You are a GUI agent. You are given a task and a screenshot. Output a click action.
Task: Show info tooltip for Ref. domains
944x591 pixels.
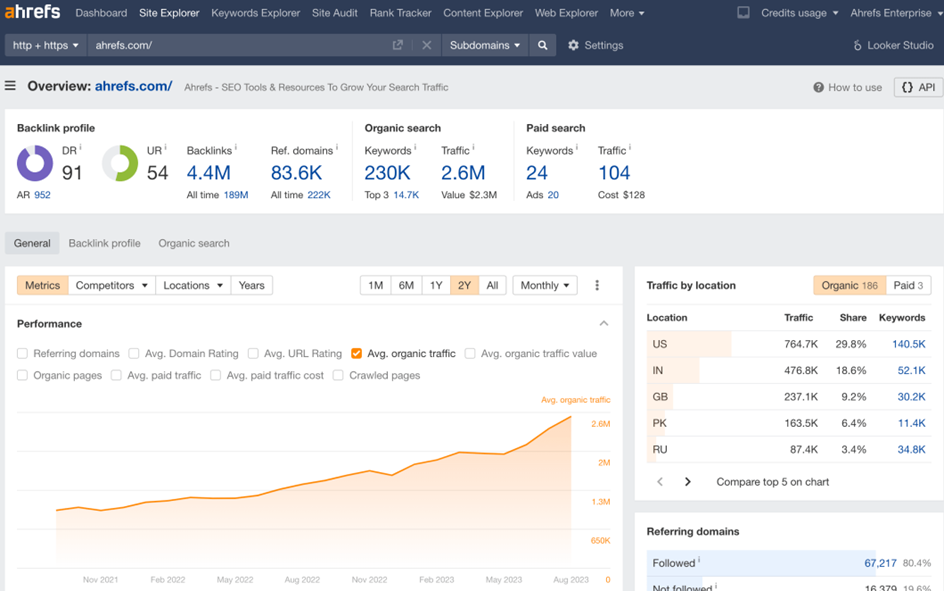pyautogui.click(x=337, y=146)
